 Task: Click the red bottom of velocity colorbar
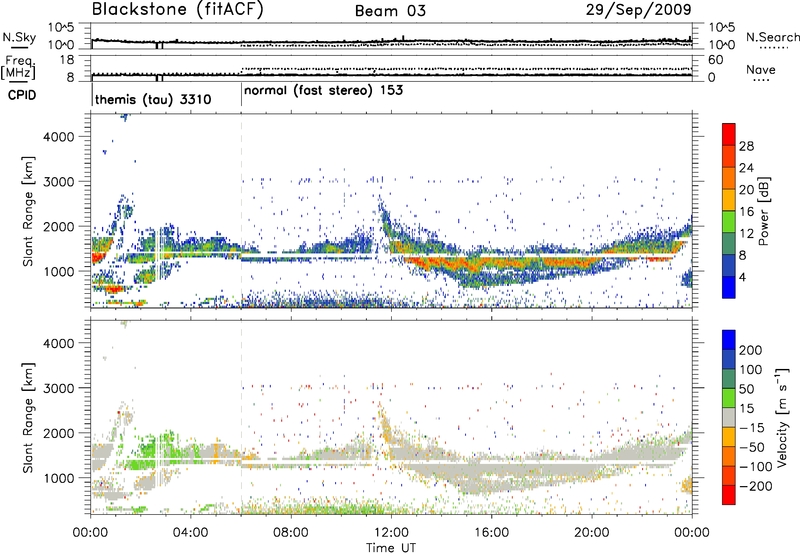729,495
